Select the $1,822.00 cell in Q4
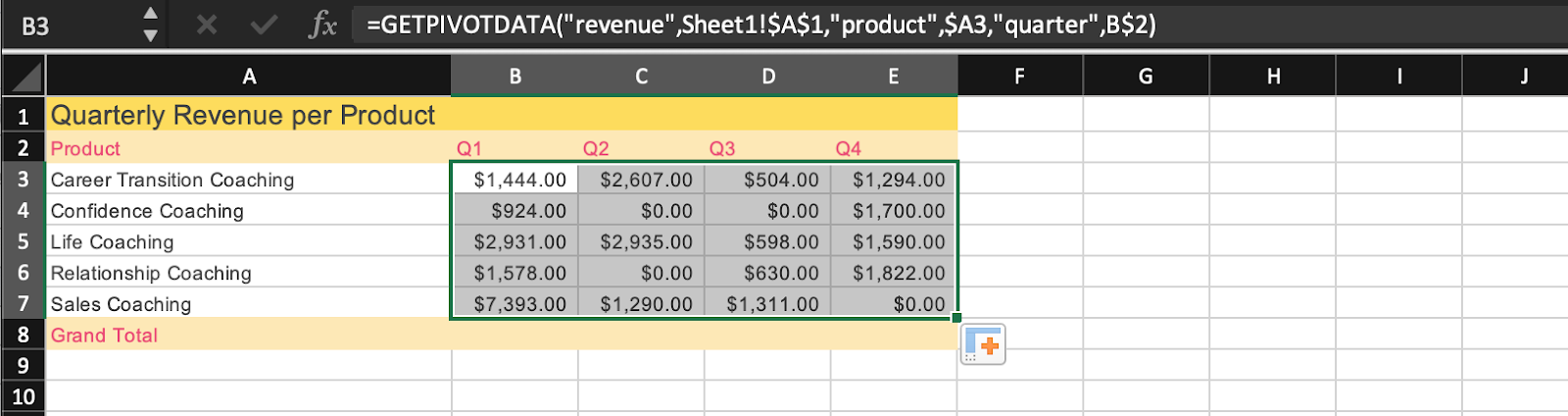This screenshot has width=1568, height=416. (x=895, y=273)
